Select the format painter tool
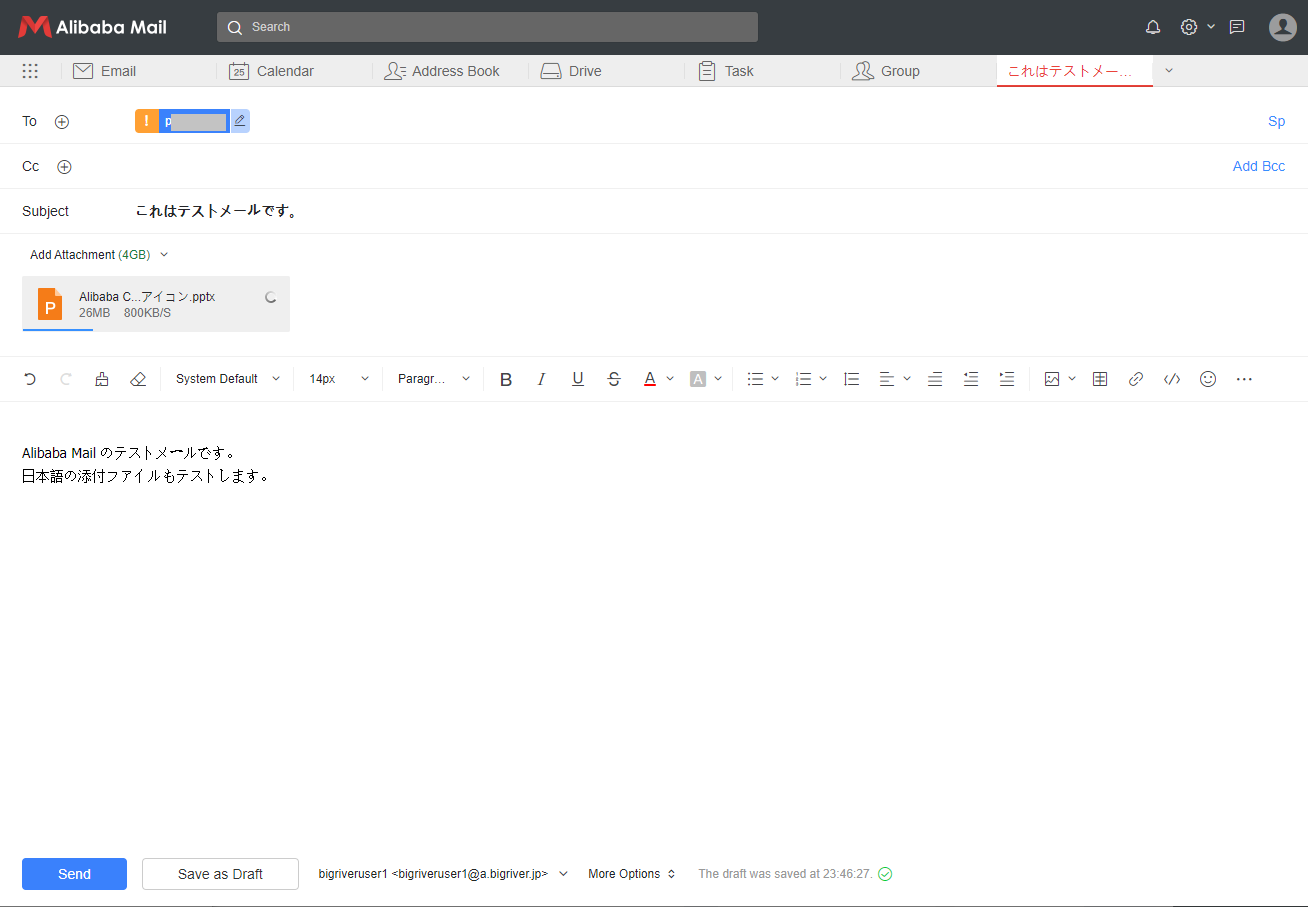 click(102, 379)
